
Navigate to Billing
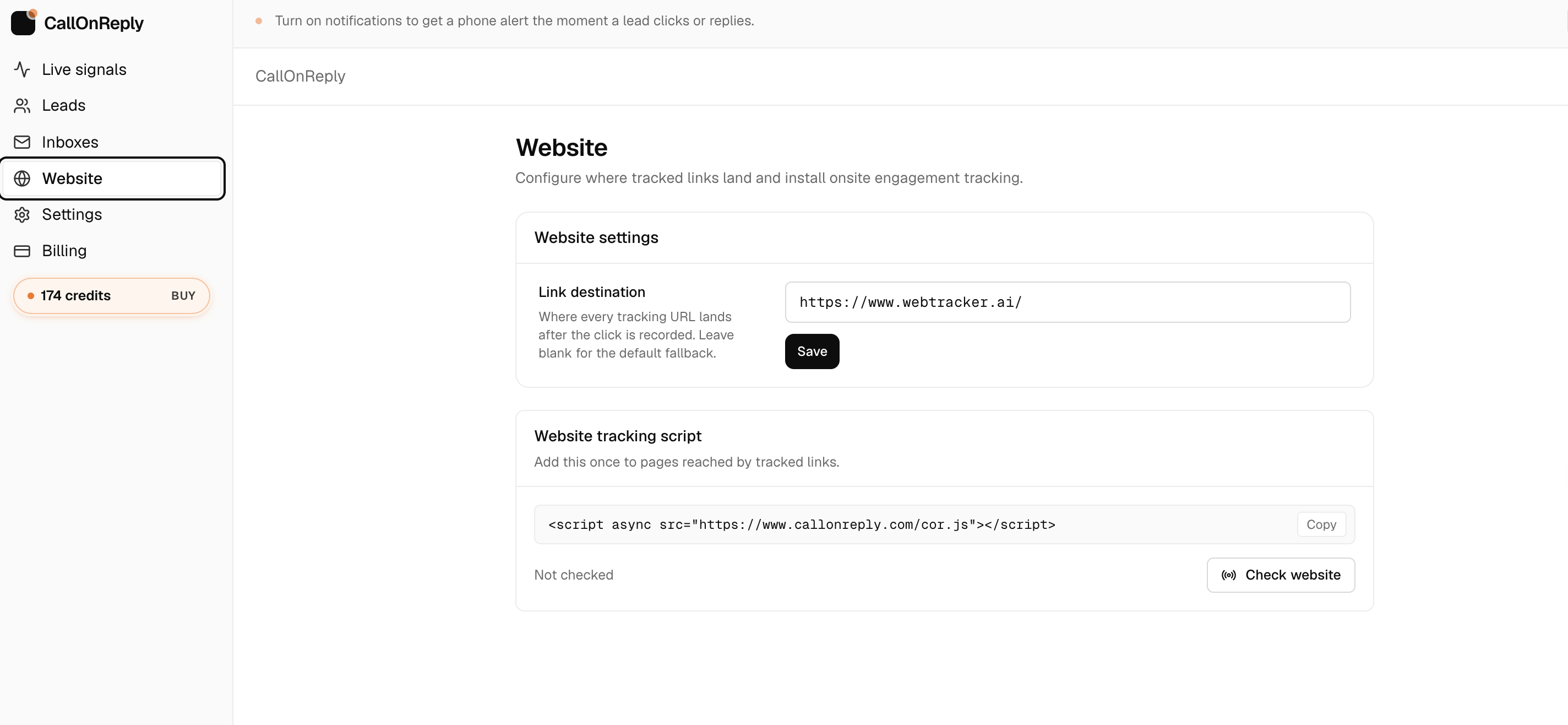click(113, 251)
